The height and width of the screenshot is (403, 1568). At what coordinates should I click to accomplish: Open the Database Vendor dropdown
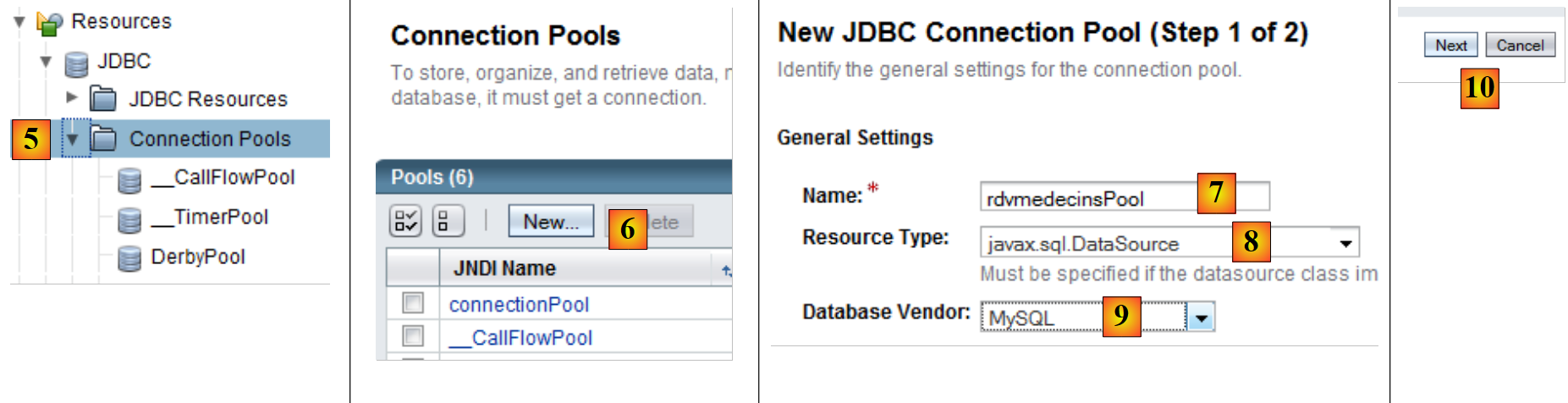tap(1201, 317)
